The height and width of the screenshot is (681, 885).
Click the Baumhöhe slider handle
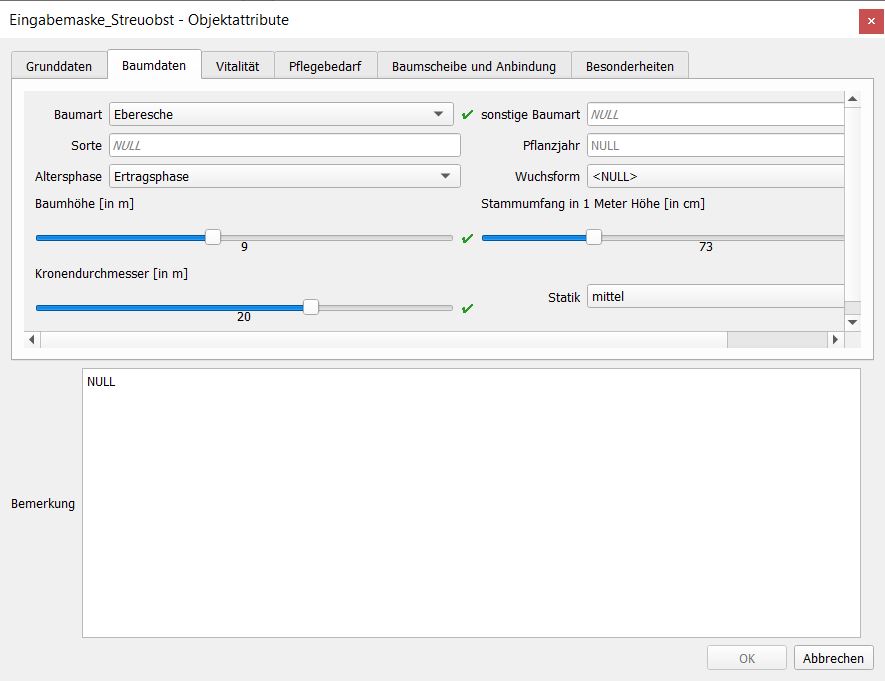213,237
